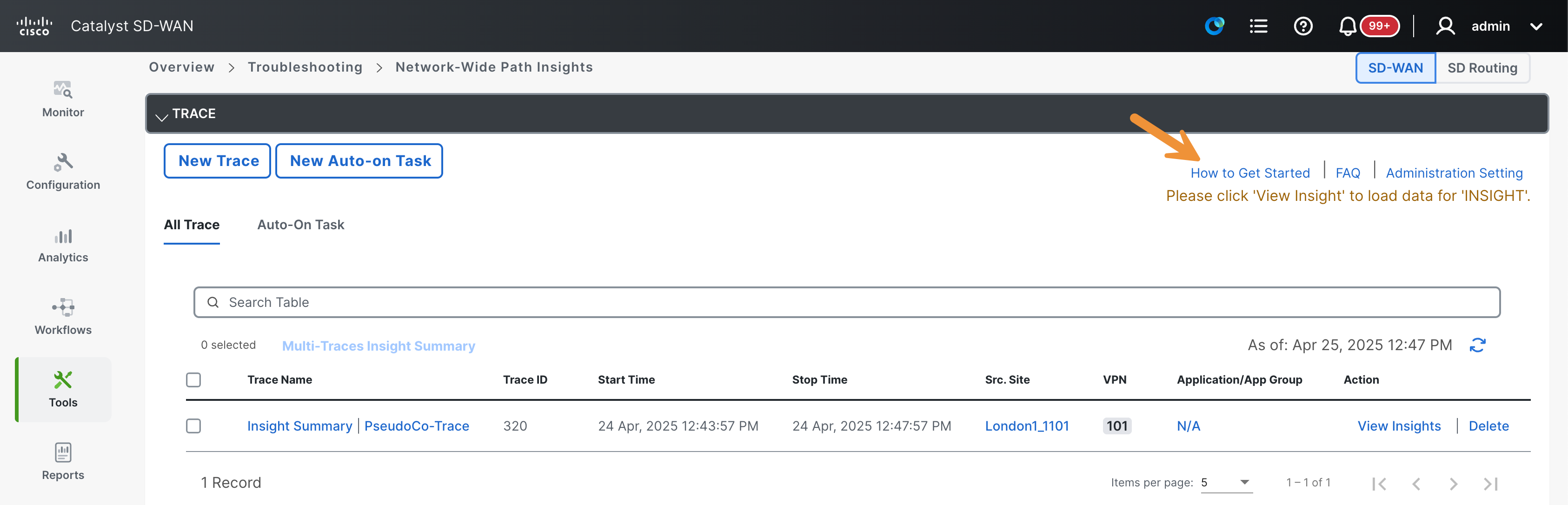Open the Administration Setting link
The image size is (1568, 505).
pyautogui.click(x=1454, y=173)
